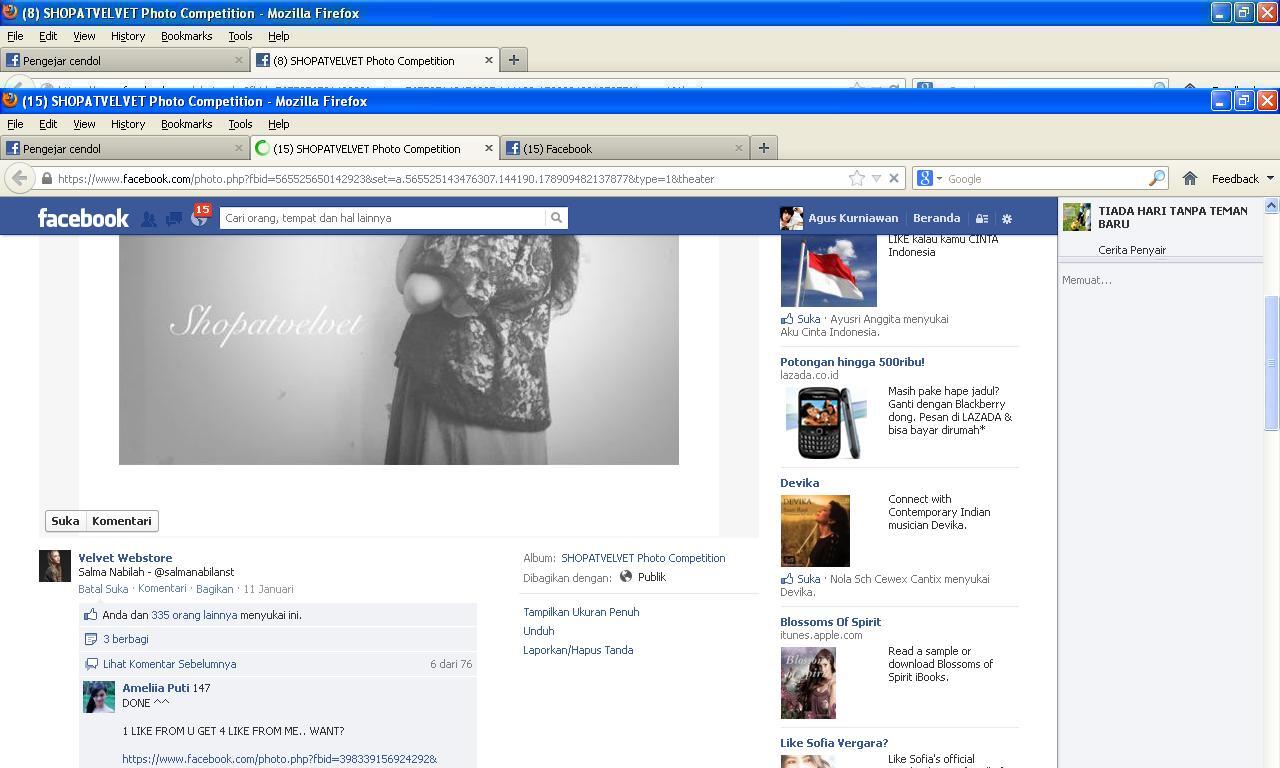The image size is (1280, 768).
Task: Open a new tab in front window
Action: (763, 148)
